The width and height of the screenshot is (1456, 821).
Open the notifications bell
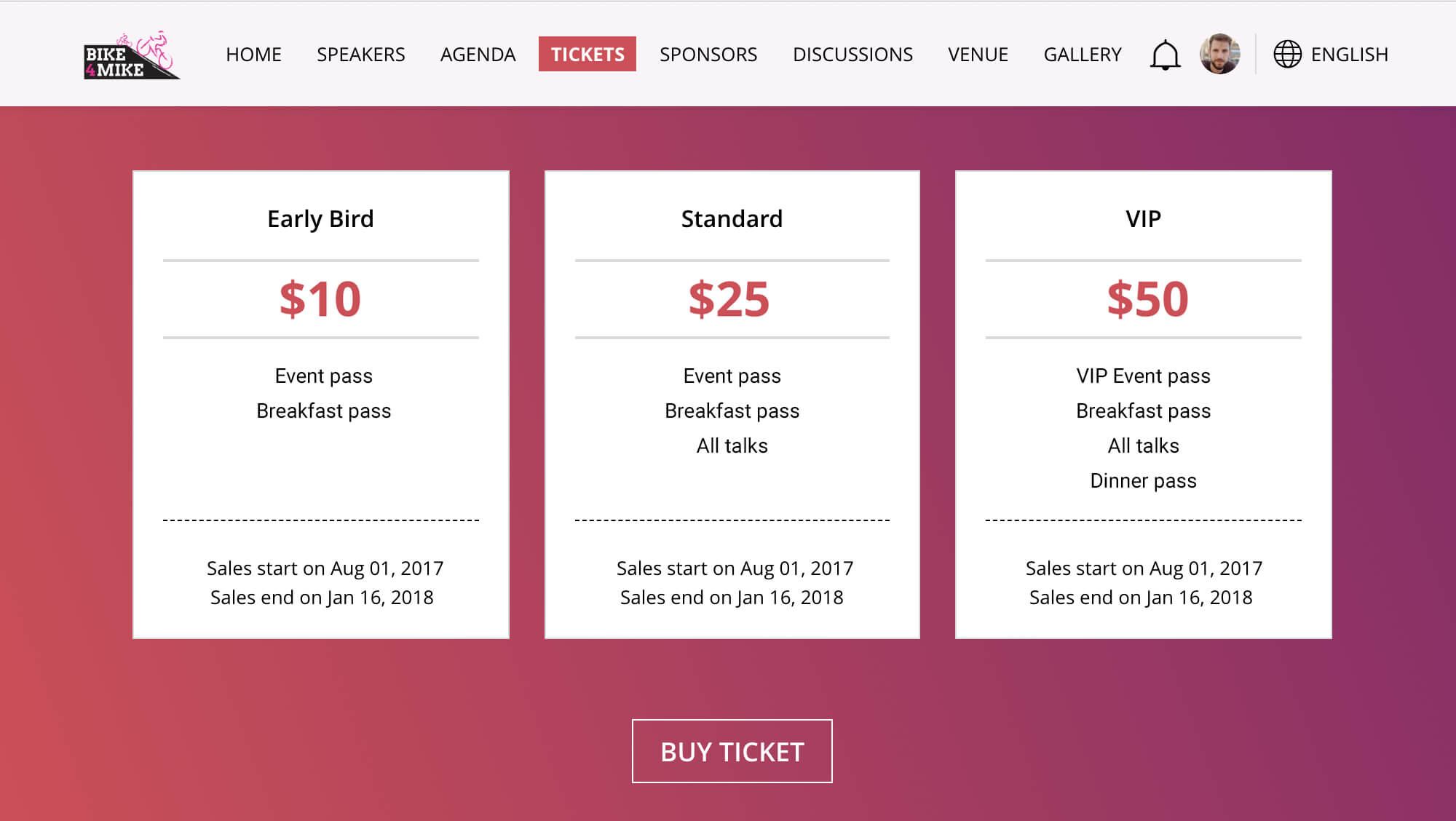[x=1165, y=55]
